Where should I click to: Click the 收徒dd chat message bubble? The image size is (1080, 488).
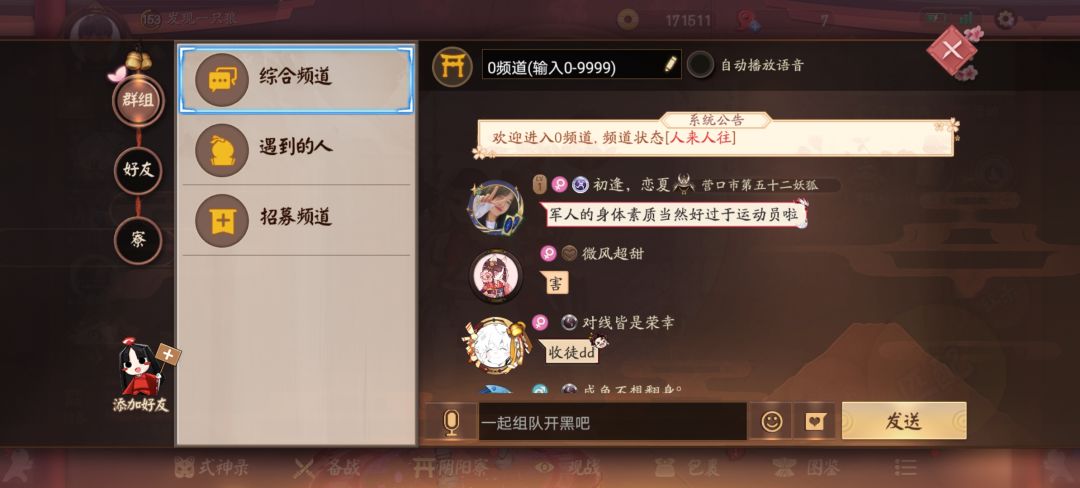(572, 352)
